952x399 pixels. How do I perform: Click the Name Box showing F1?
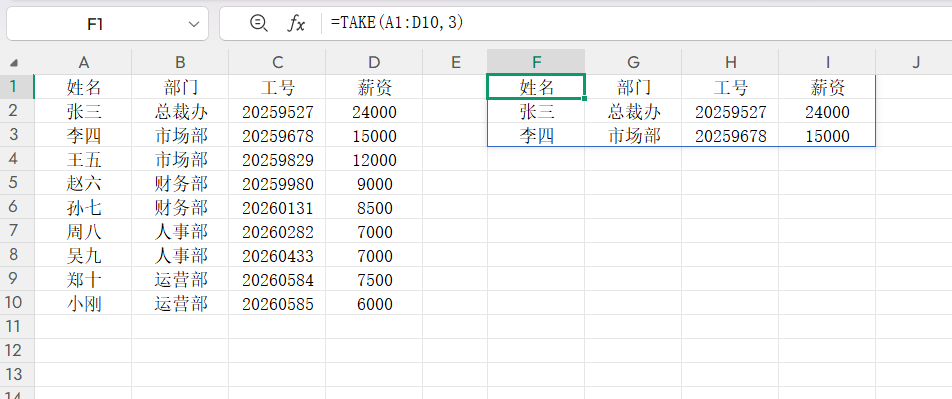click(x=107, y=24)
